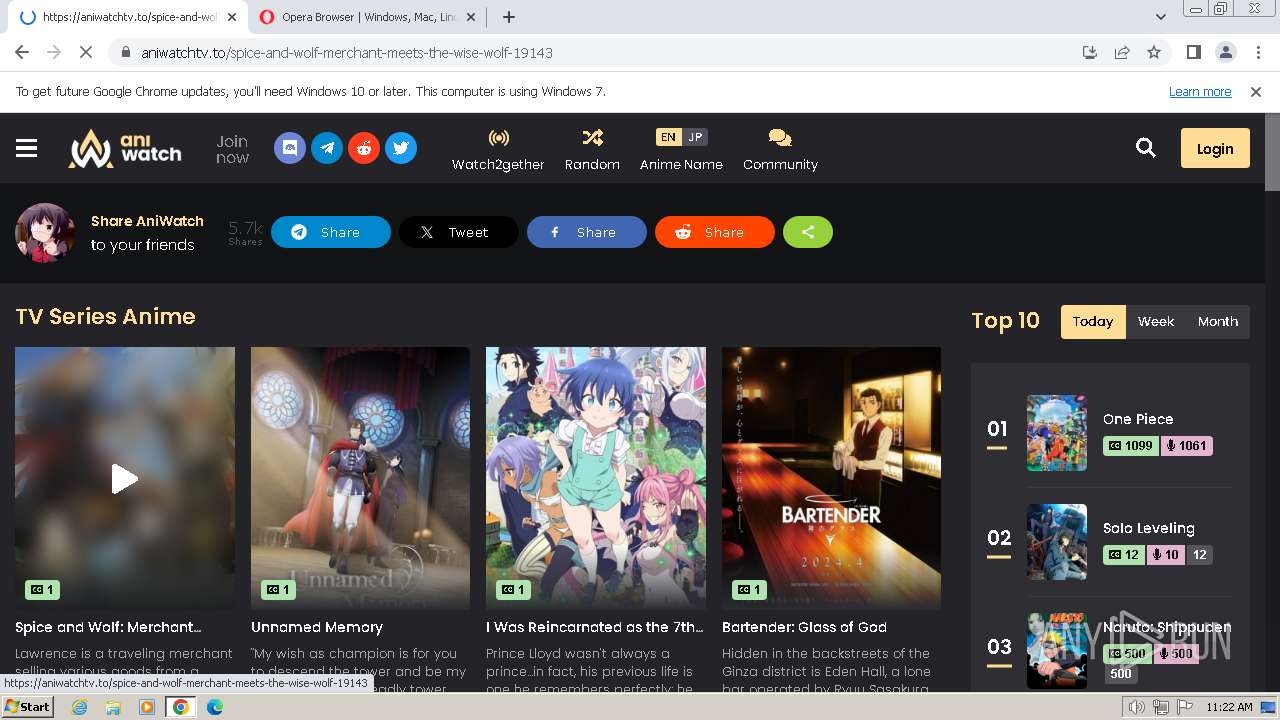Open Watch2gether
The width and height of the screenshot is (1280, 720).
(498, 150)
